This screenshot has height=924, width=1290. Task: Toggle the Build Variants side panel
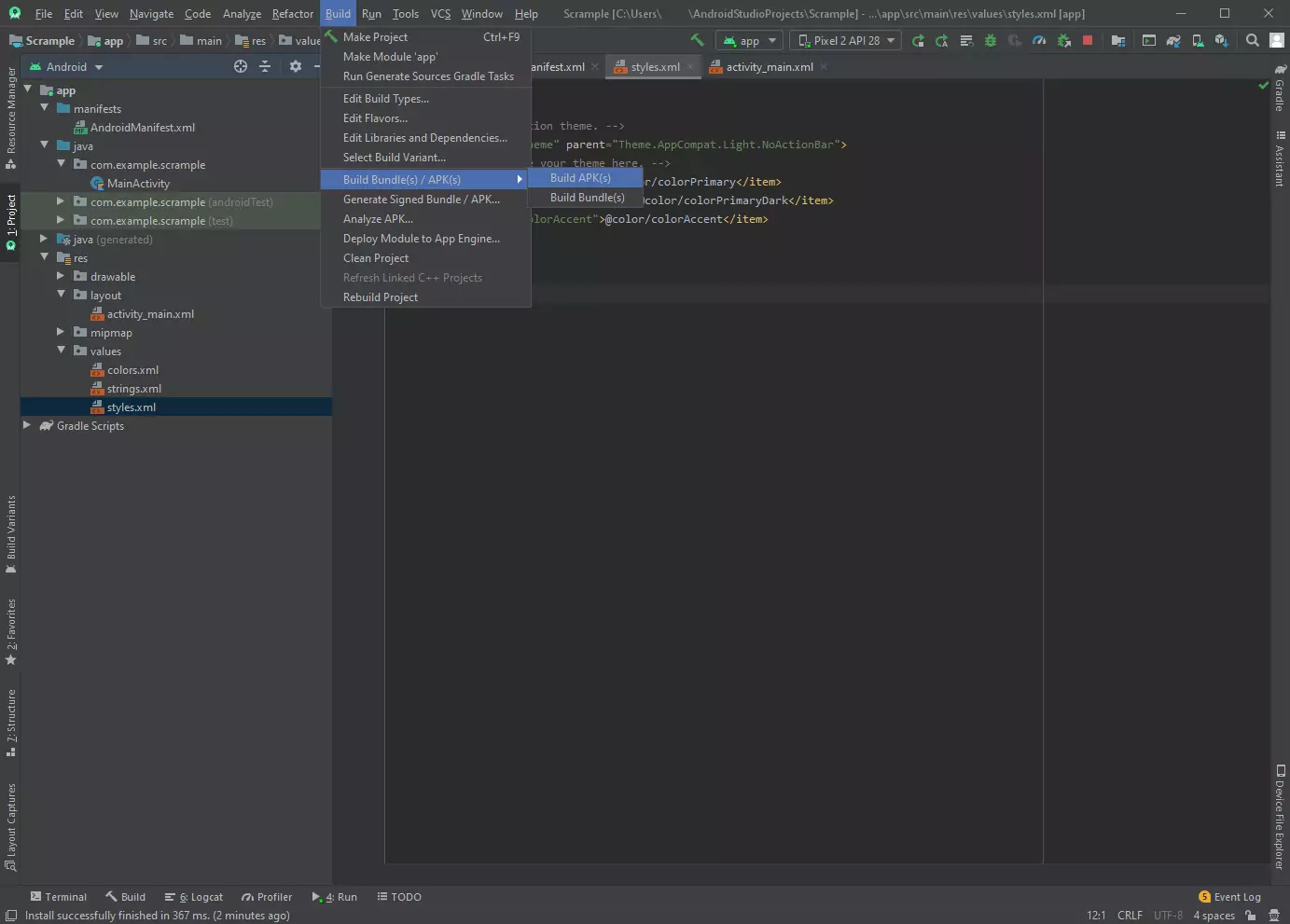11,532
